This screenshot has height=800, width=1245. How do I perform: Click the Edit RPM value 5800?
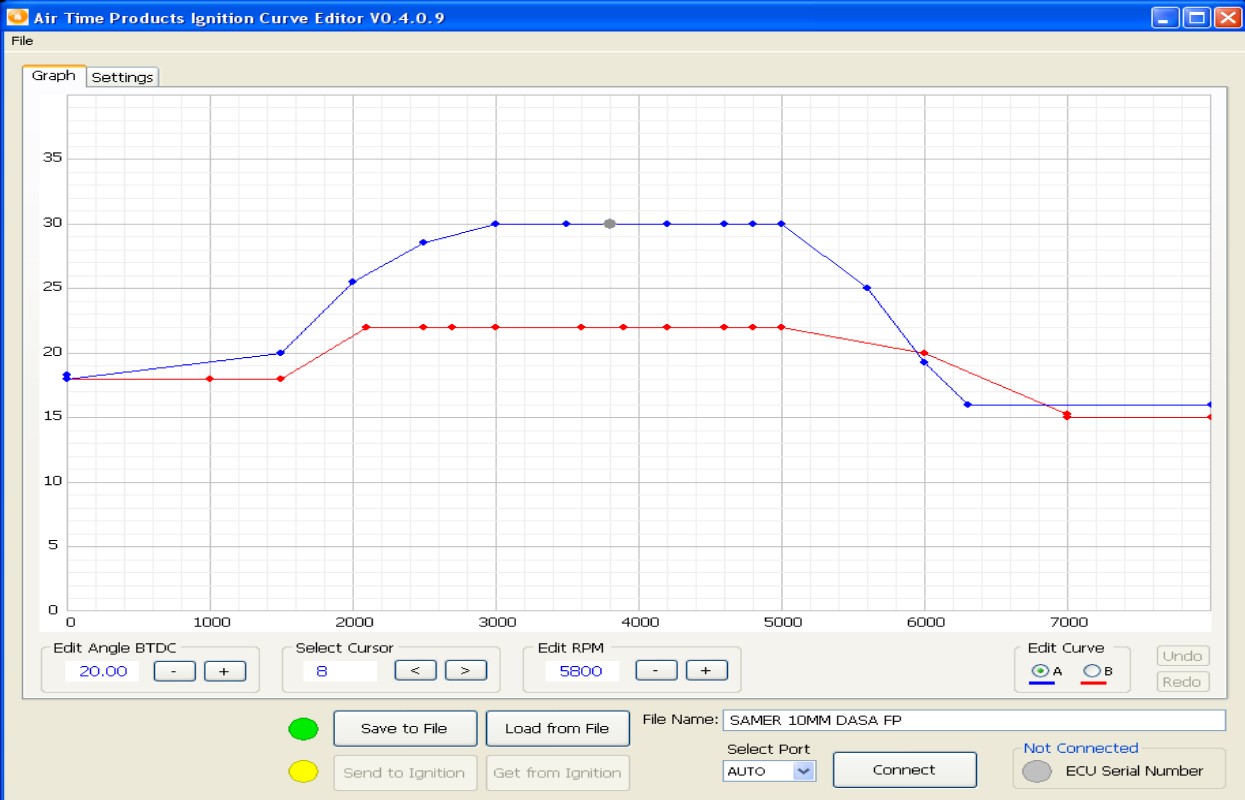(582, 671)
